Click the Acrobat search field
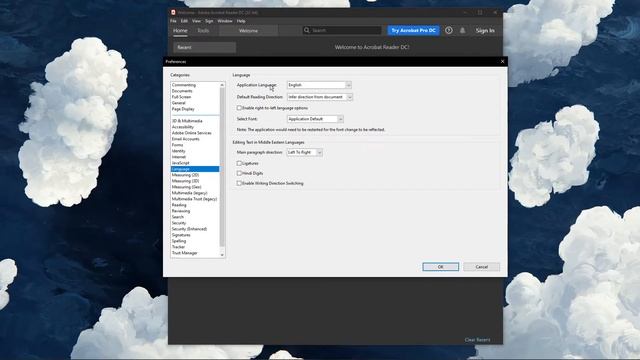Image resolution: width=640 pixels, height=360 pixels. point(342,30)
